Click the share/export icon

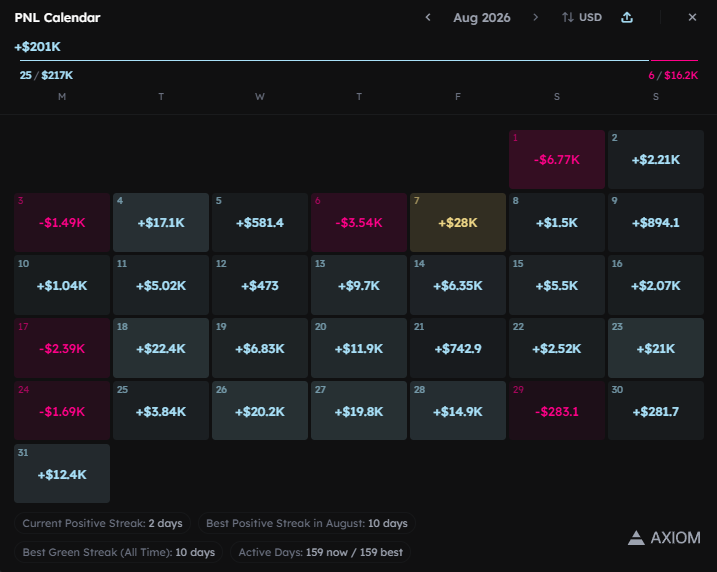click(x=627, y=17)
